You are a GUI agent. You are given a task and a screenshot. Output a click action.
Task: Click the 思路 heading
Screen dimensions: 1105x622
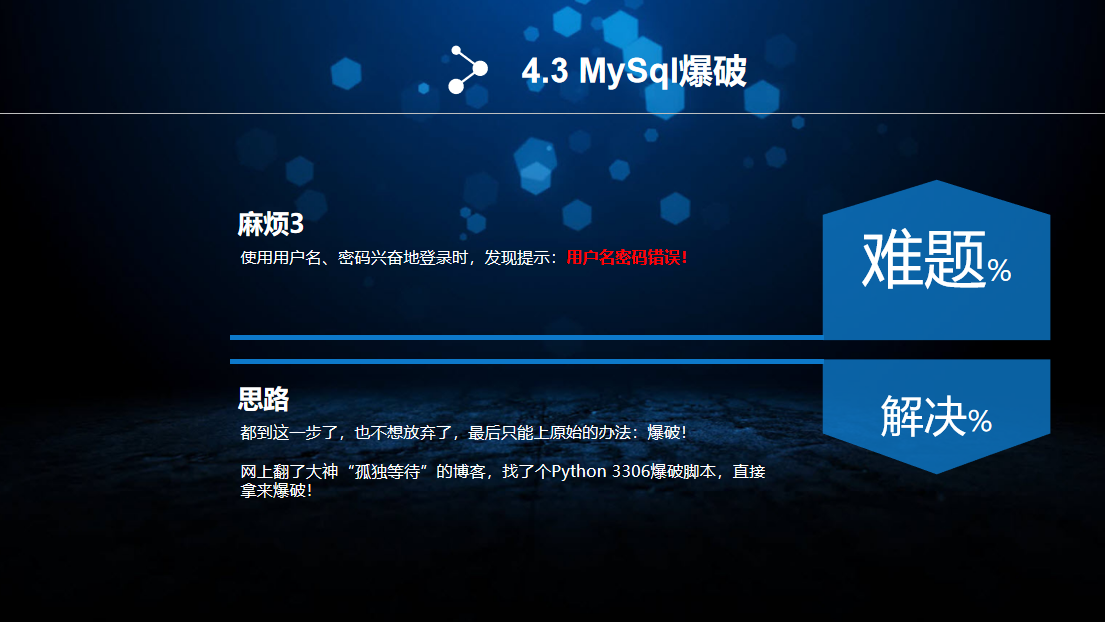coord(264,399)
